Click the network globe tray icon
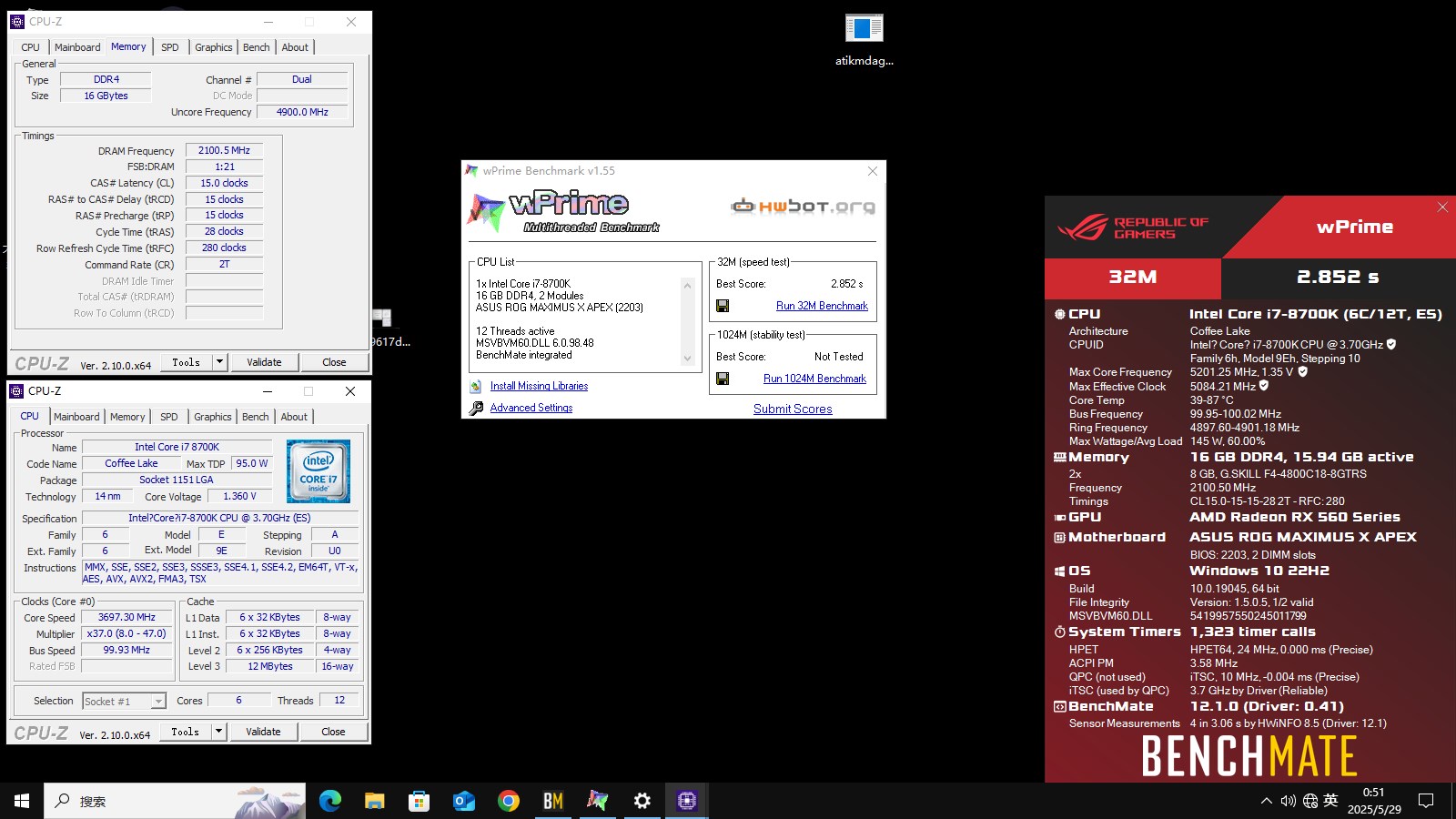 pyautogui.click(x=1310, y=801)
